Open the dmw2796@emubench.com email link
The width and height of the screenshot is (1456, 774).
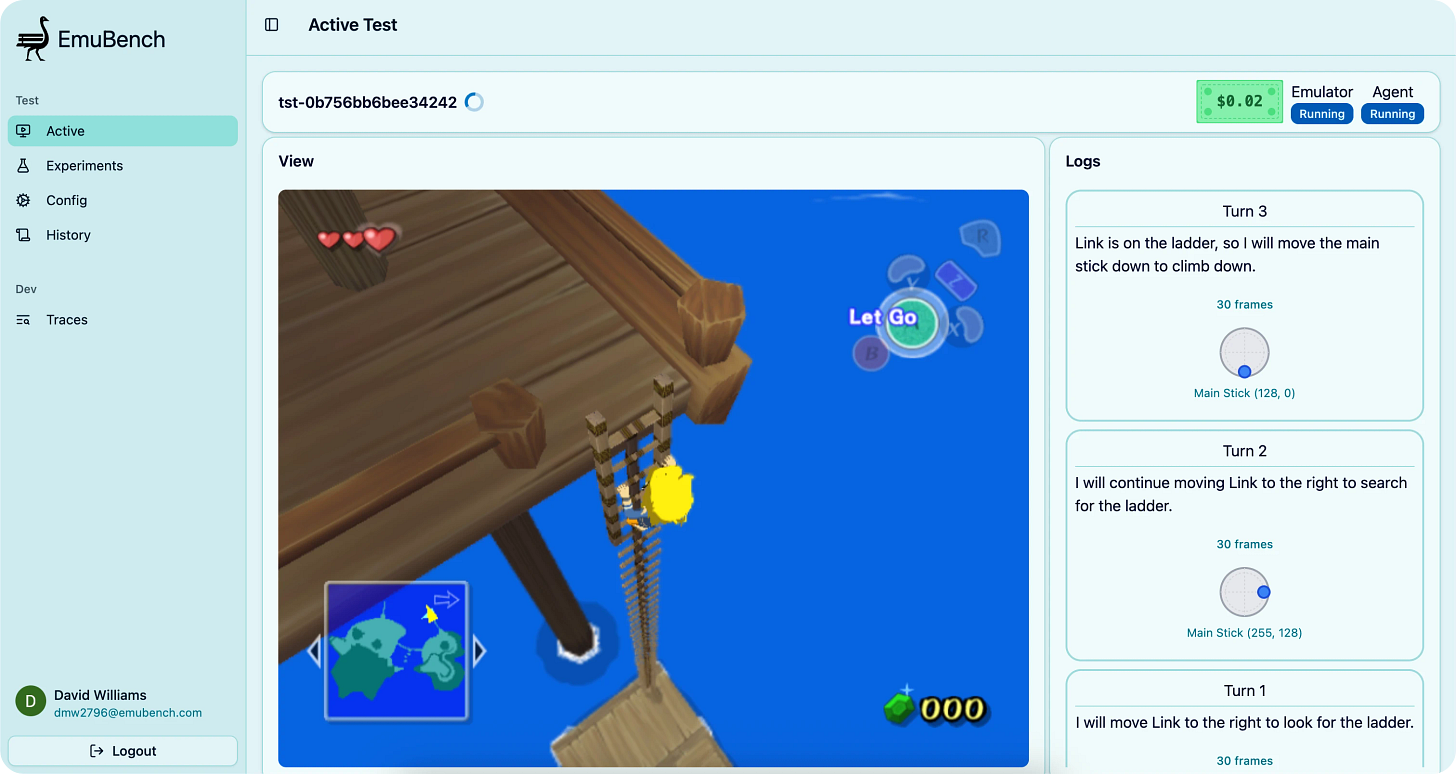(128, 713)
